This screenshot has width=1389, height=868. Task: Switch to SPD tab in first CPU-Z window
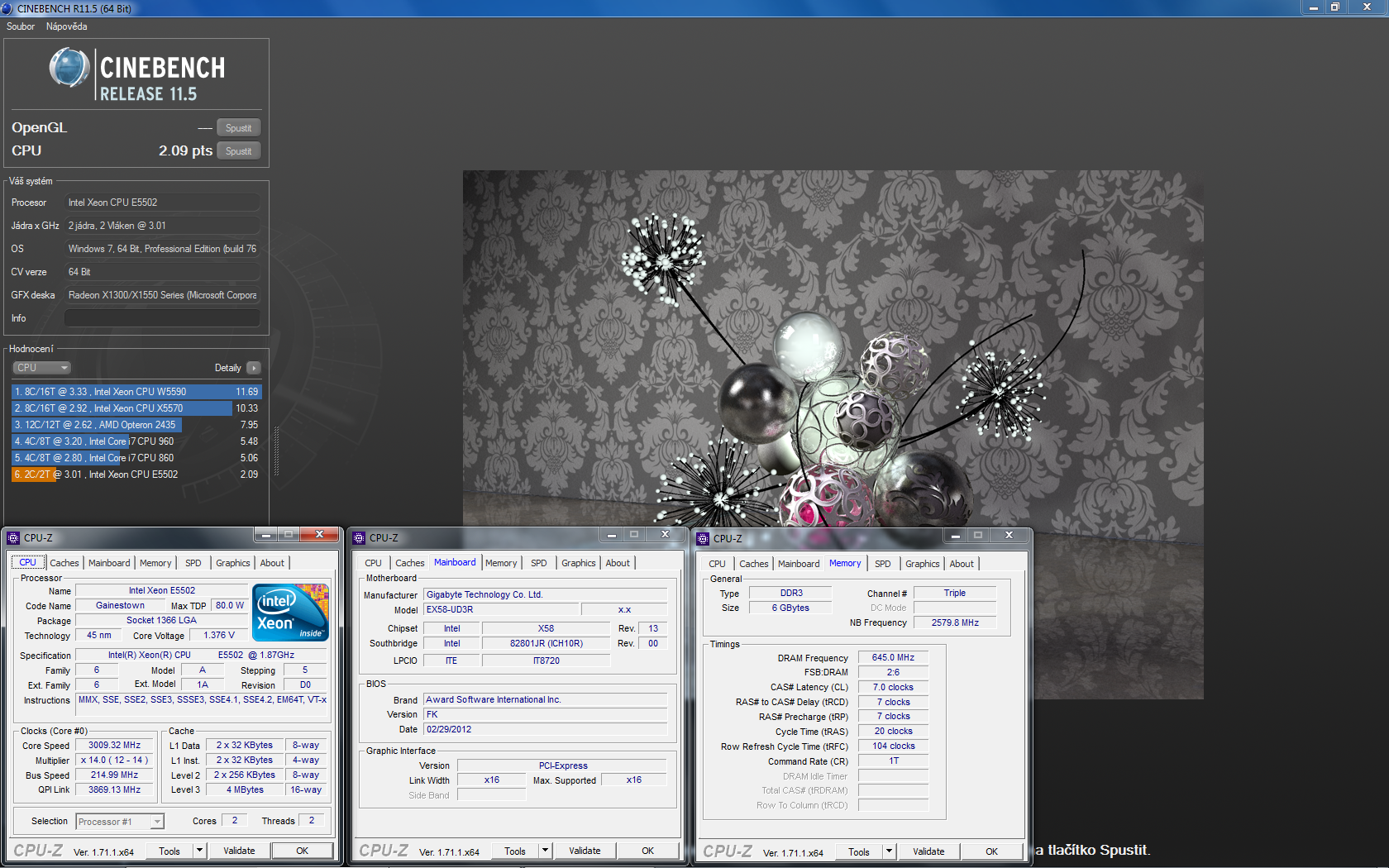pyautogui.click(x=193, y=563)
